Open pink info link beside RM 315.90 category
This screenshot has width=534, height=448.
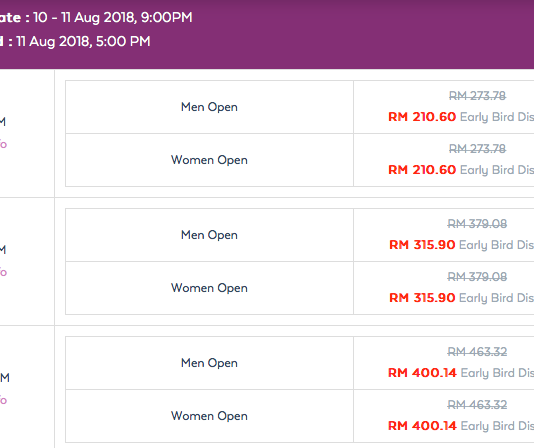tap(3, 273)
